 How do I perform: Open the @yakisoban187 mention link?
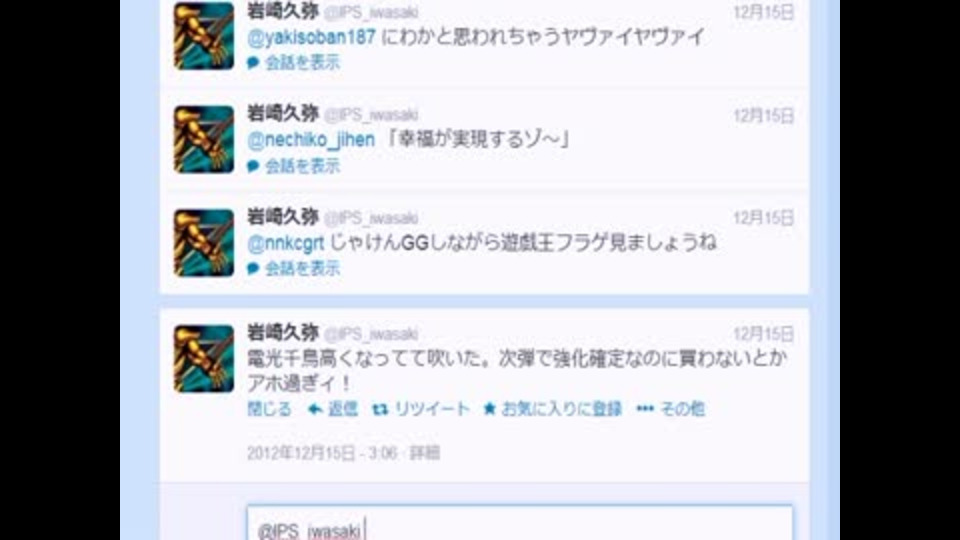(x=311, y=37)
